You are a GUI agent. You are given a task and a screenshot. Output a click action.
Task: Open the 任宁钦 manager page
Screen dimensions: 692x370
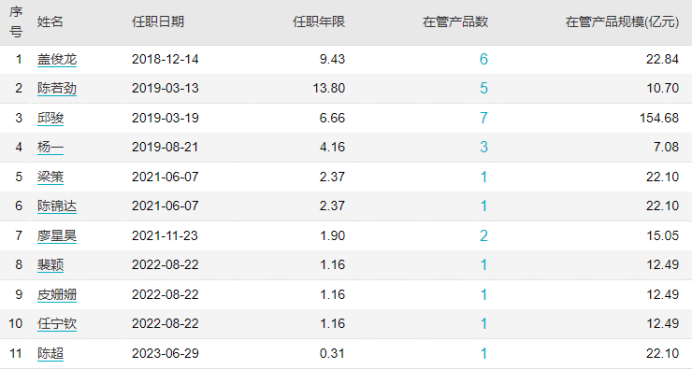point(57,323)
